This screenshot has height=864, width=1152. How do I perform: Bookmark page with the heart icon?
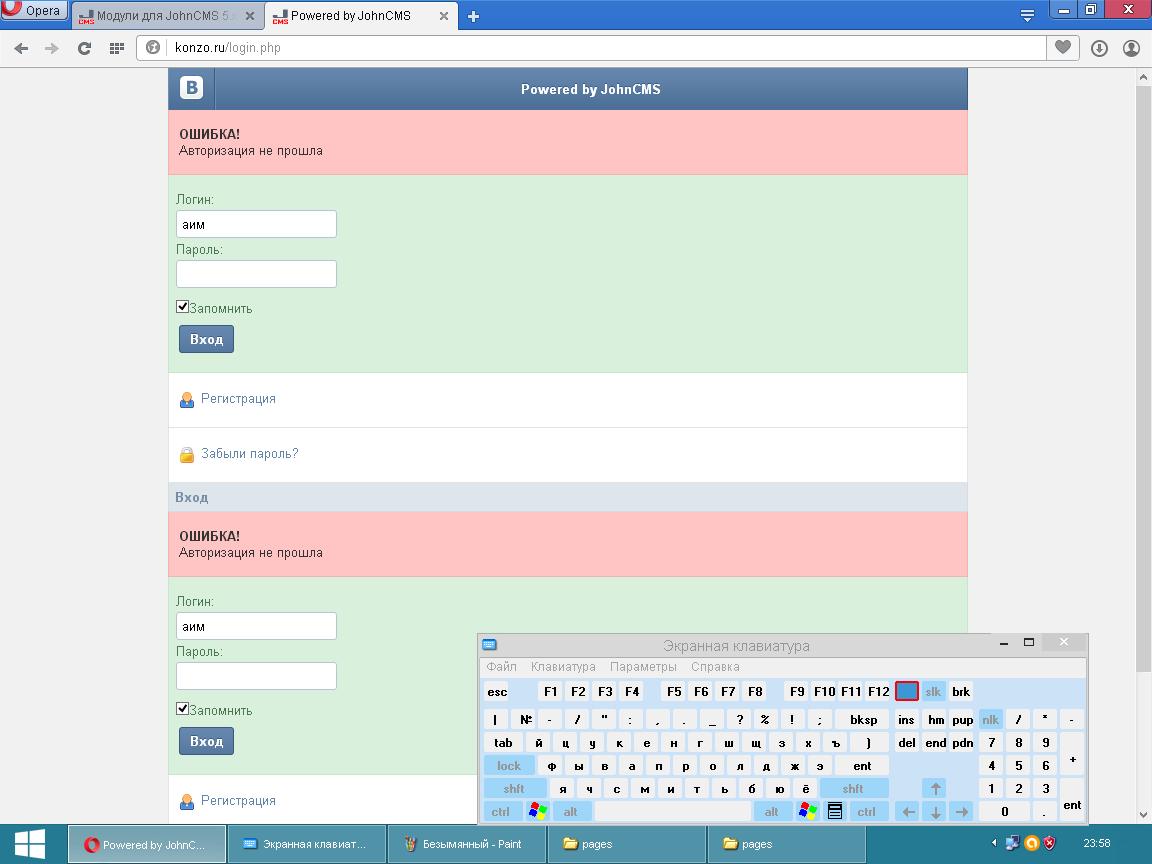point(1062,47)
